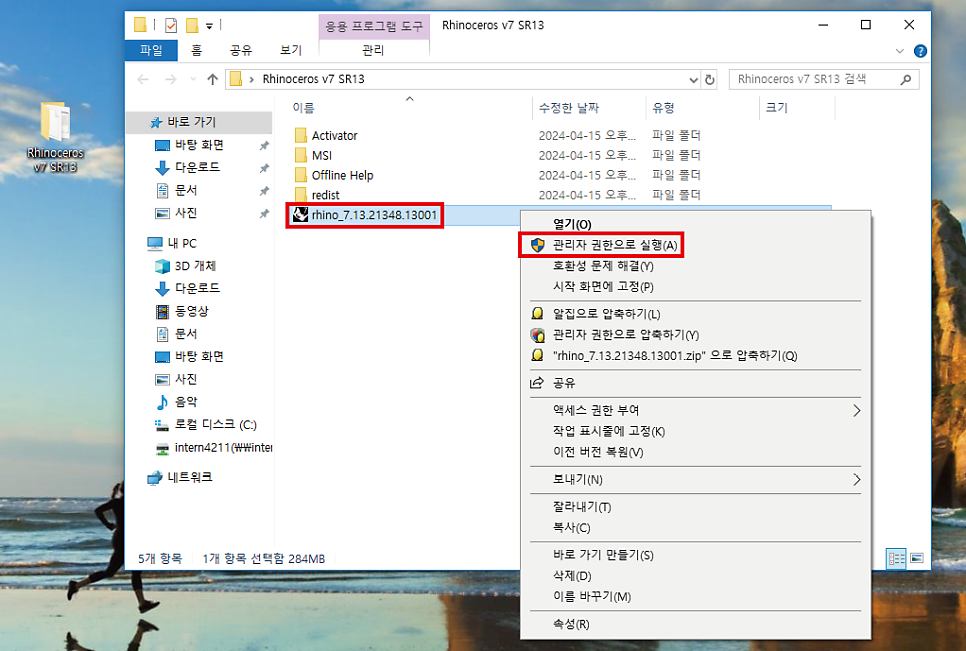Choose 관리자 권한으로 실행(A)
The image size is (966, 651).
(x=696, y=245)
